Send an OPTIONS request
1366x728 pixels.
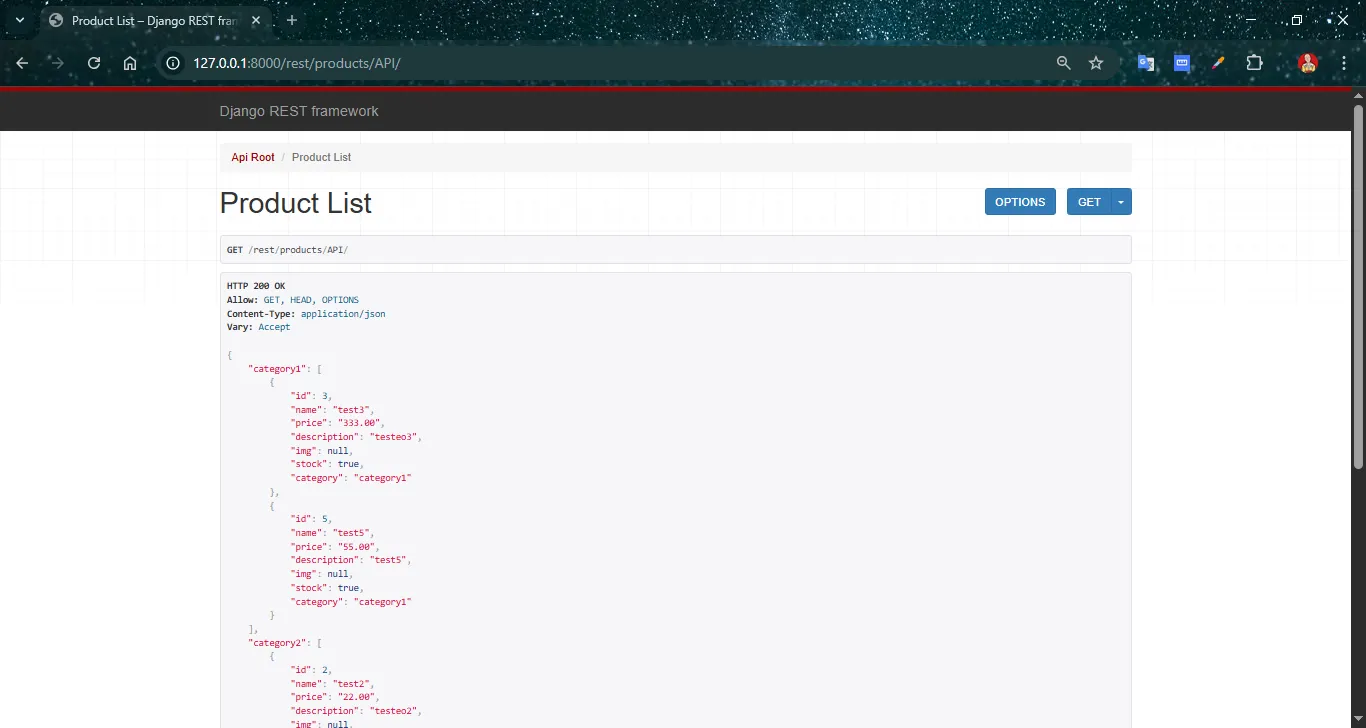click(1019, 201)
